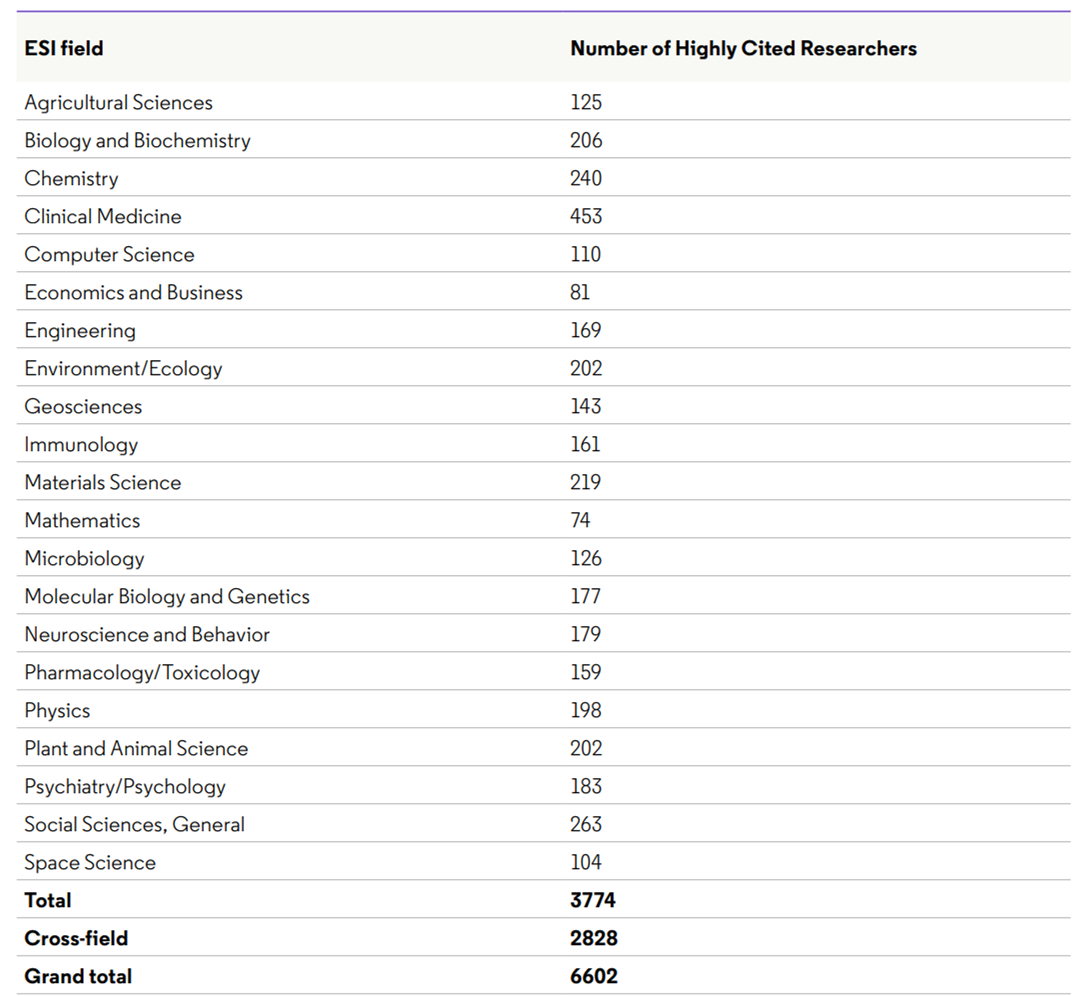
Task: Select the Chemistry value 240
Action: tap(586, 178)
